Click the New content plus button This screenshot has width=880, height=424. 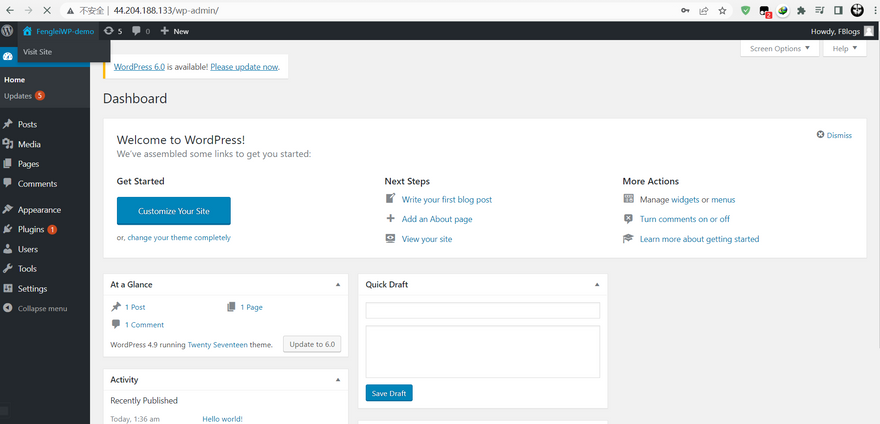[x=174, y=31]
